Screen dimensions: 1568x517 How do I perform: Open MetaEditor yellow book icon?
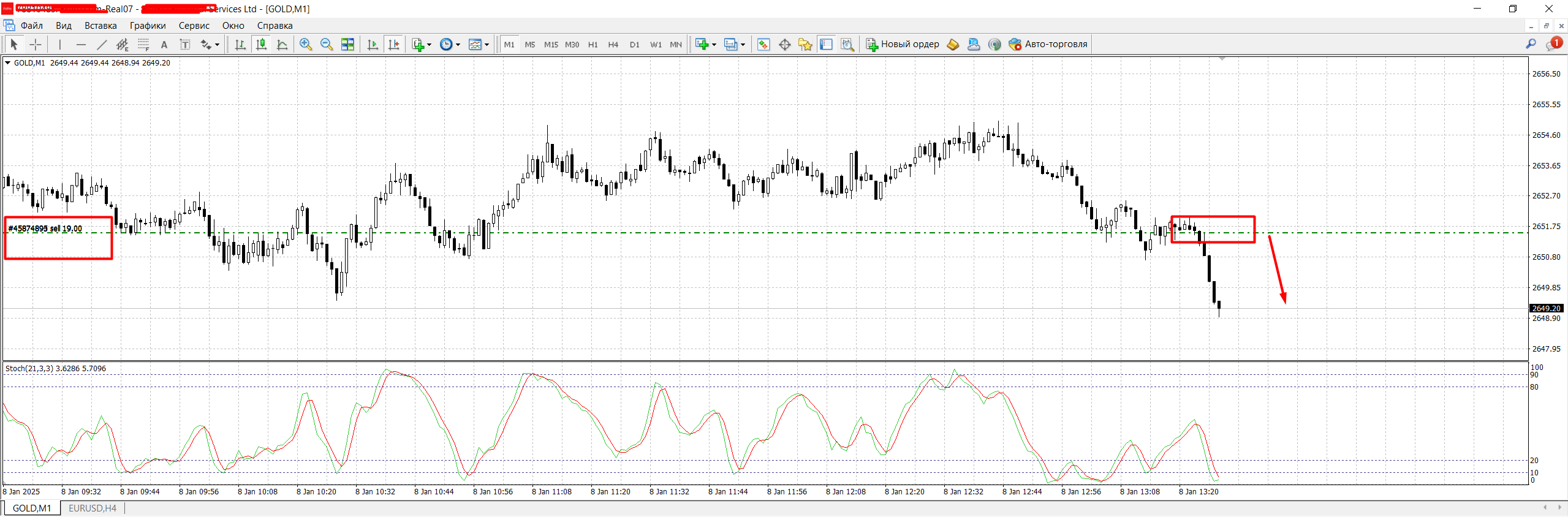[x=953, y=44]
